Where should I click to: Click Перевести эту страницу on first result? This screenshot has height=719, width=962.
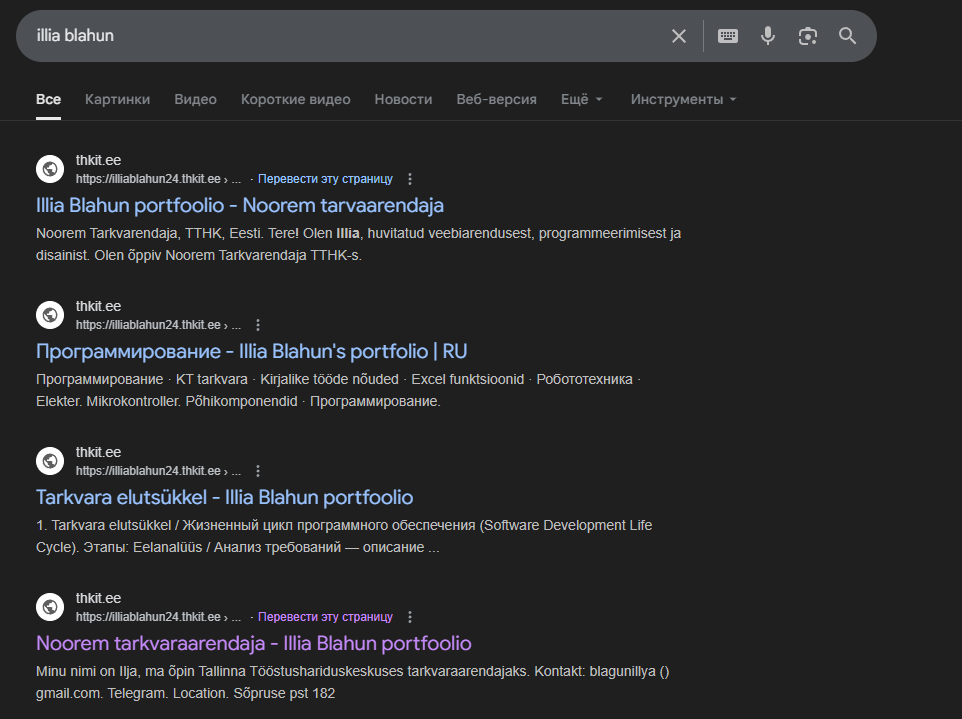pos(325,179)
